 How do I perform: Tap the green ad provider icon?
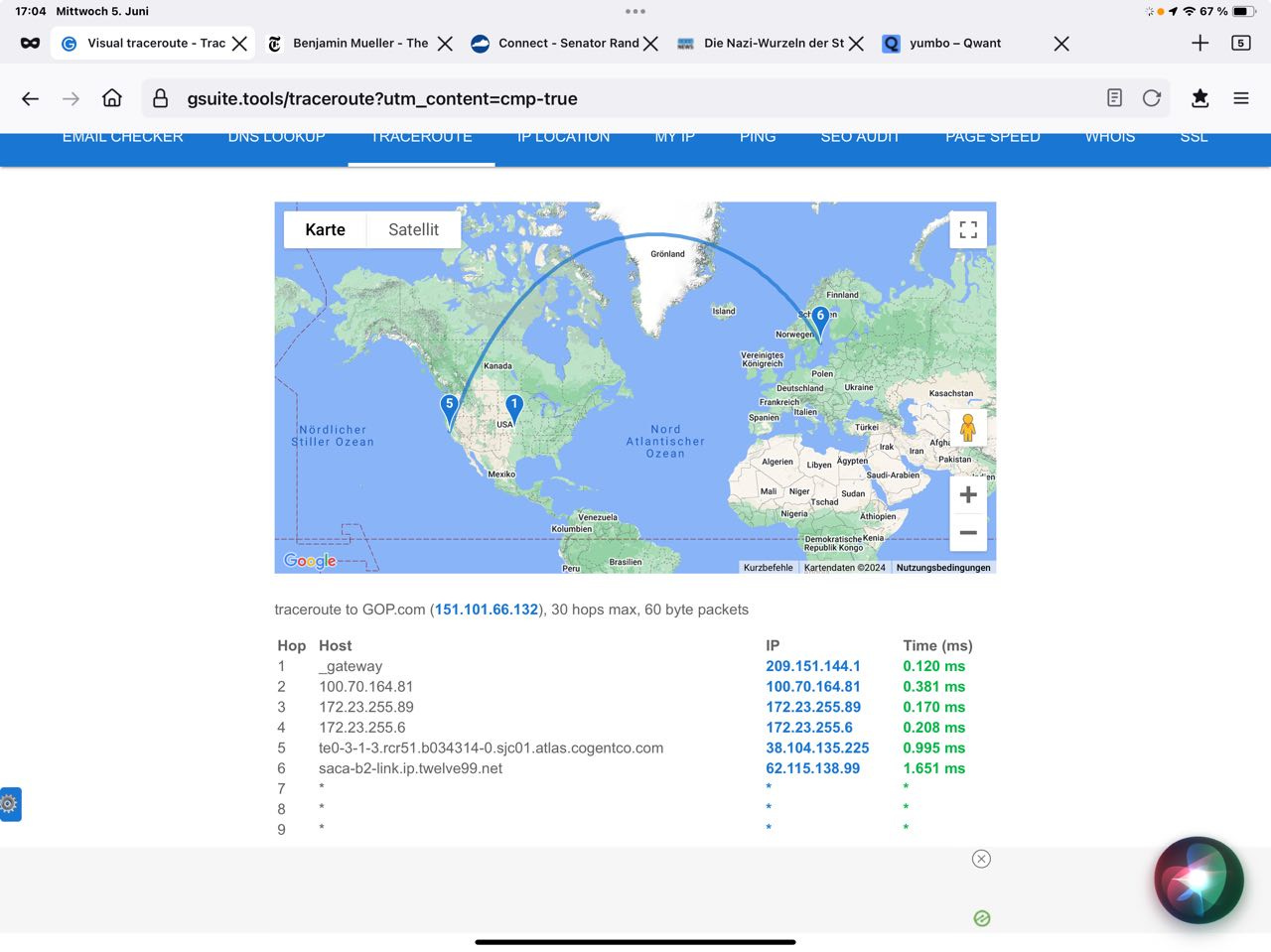(x=982, y=918)
